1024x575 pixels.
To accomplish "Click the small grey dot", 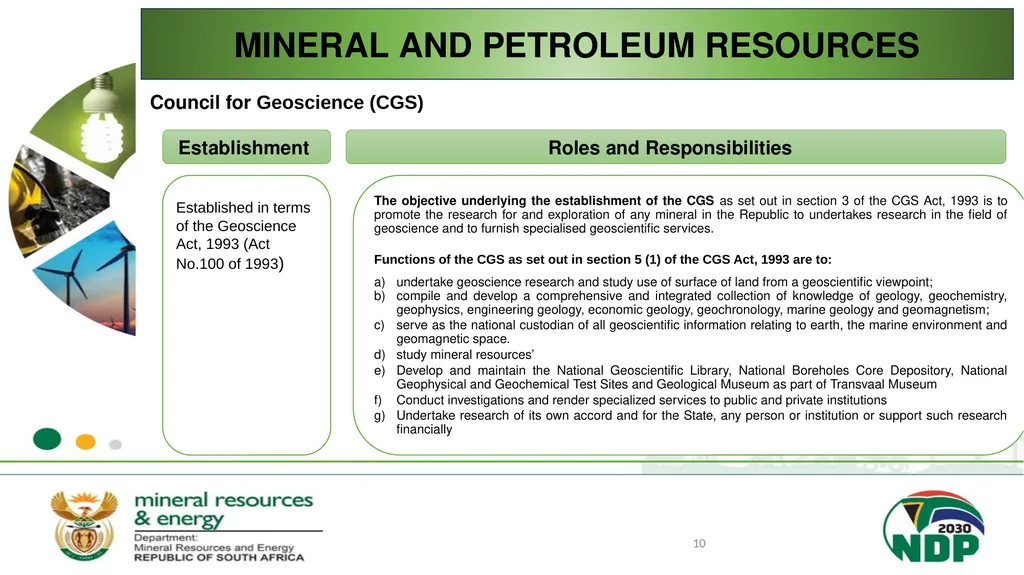I will click(116, 445).
